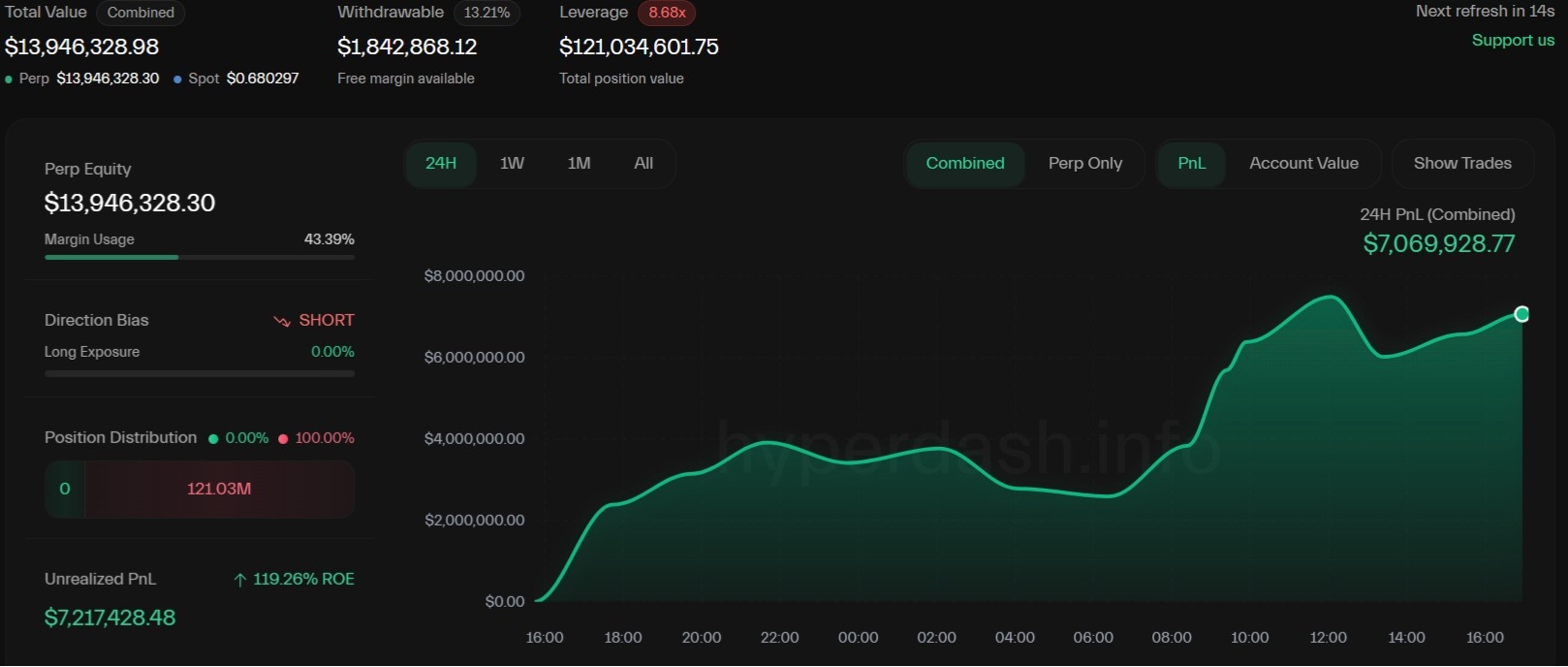Viewport: 1568px width, 667px height.
Task: Click the green ROE up-arrow icon
Action: point(239,580)
